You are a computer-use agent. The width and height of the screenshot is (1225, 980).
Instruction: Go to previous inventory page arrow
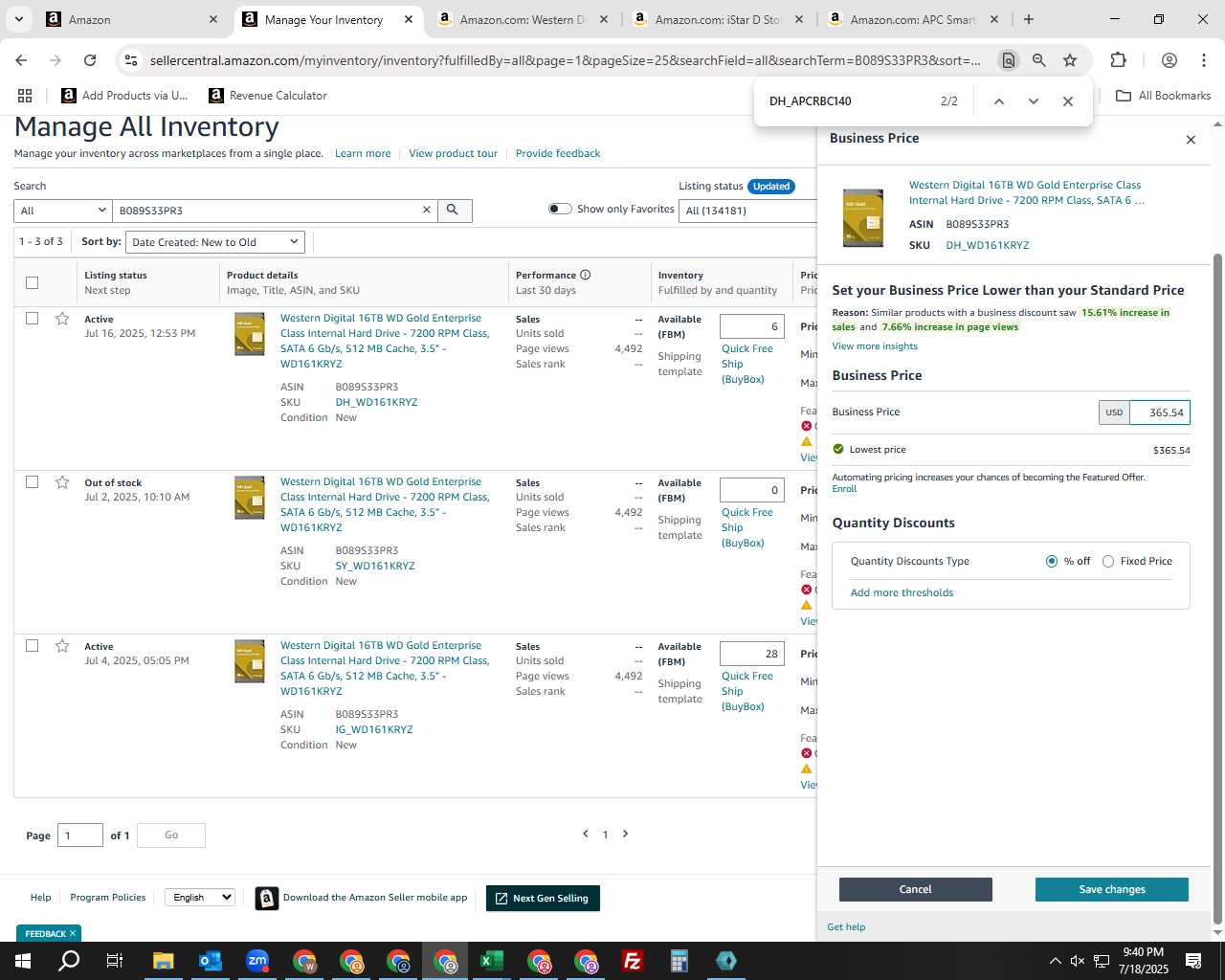586,834
